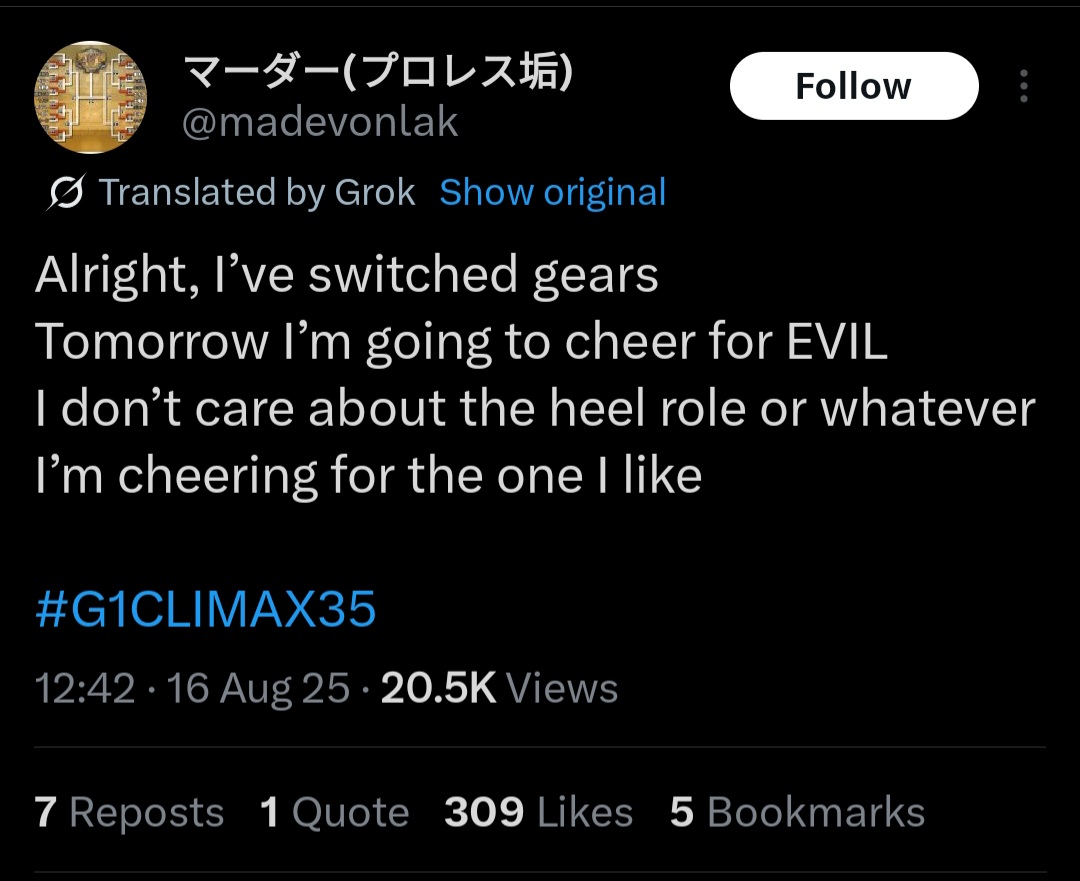Screen dimensions: 1080x881
Task: Click the 20.5K Views counter
Action: click(499, 688)
